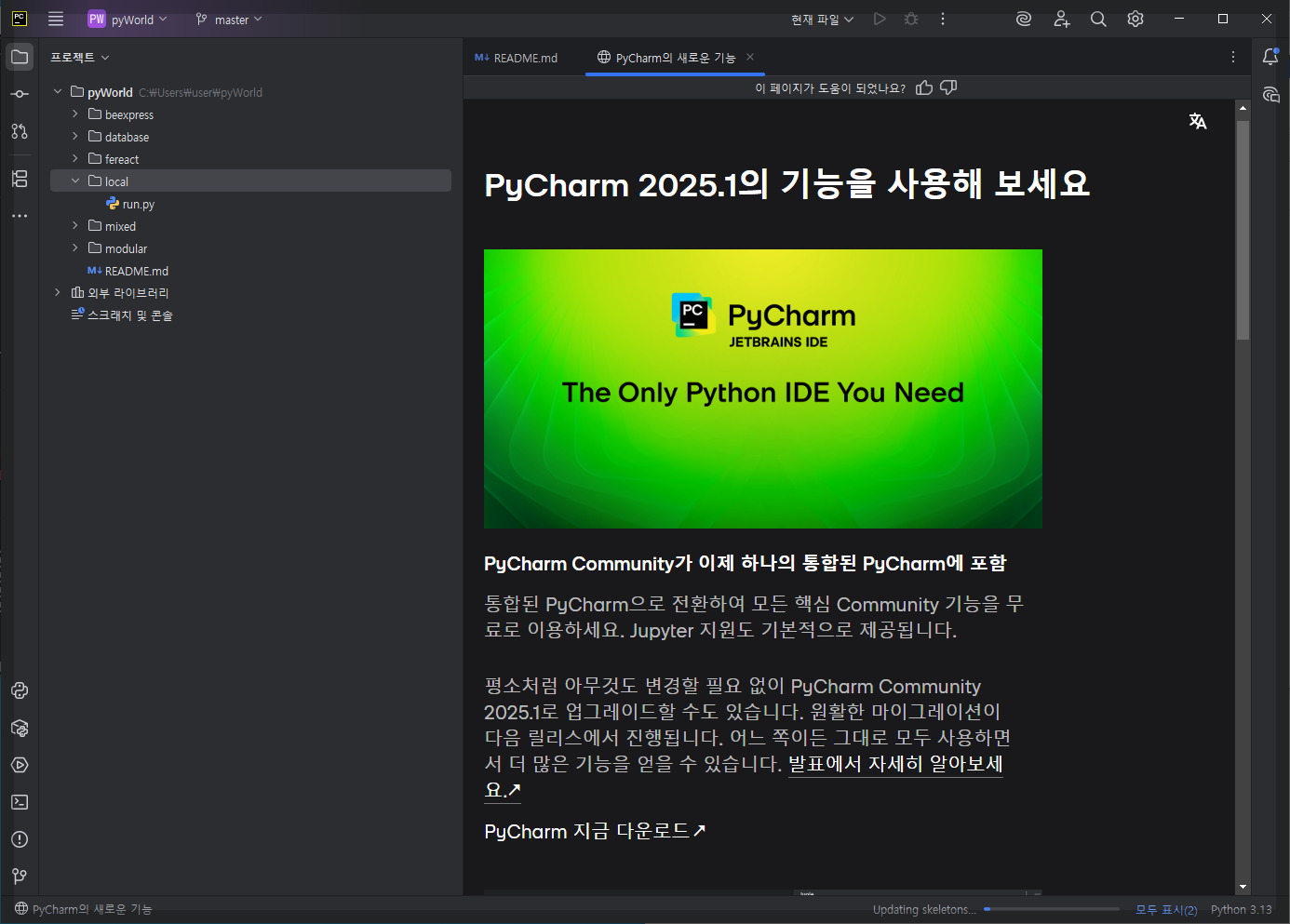Click scrollbar up arrow

pyautogui.click(x=1243, y=108)
